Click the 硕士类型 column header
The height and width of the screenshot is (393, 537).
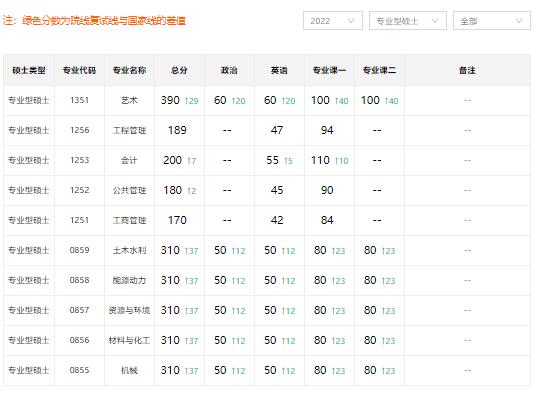click(29, 71)
